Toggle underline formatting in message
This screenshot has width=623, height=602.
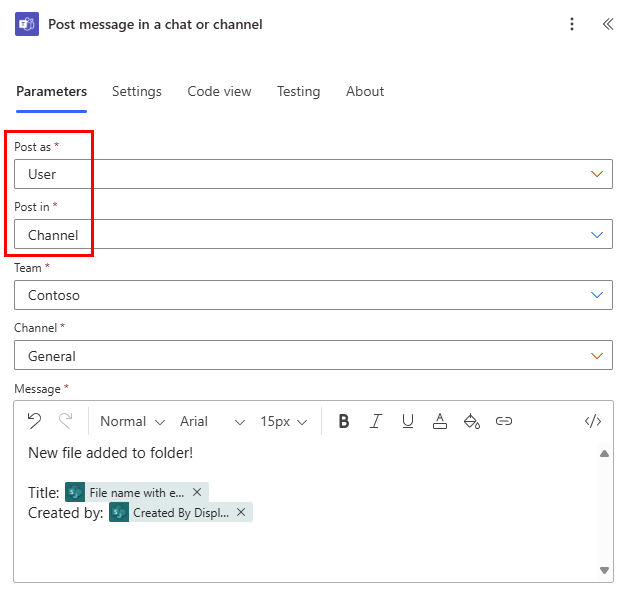coord(408,421)
